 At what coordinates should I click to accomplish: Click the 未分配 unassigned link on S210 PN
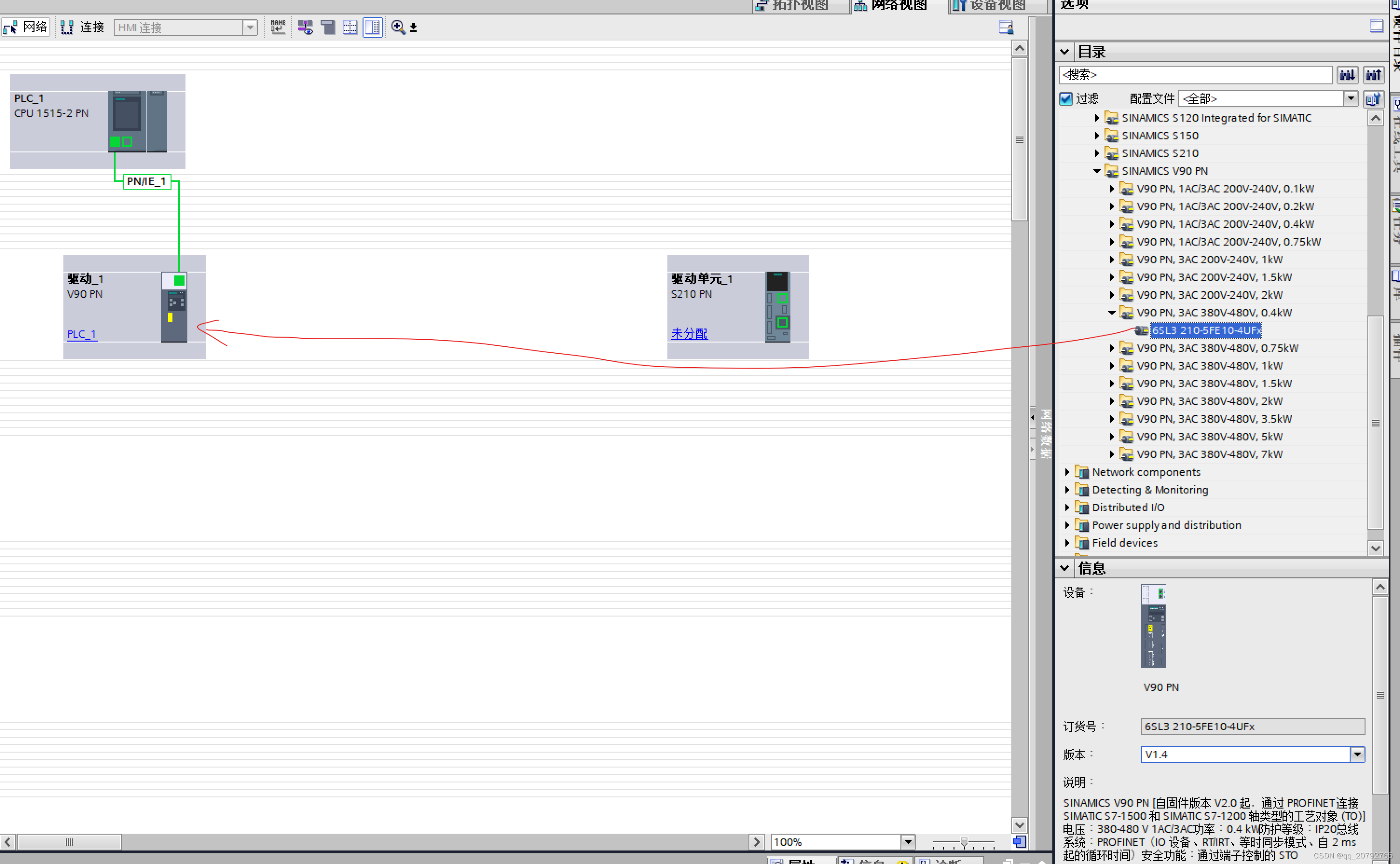[x=689, y=334]
